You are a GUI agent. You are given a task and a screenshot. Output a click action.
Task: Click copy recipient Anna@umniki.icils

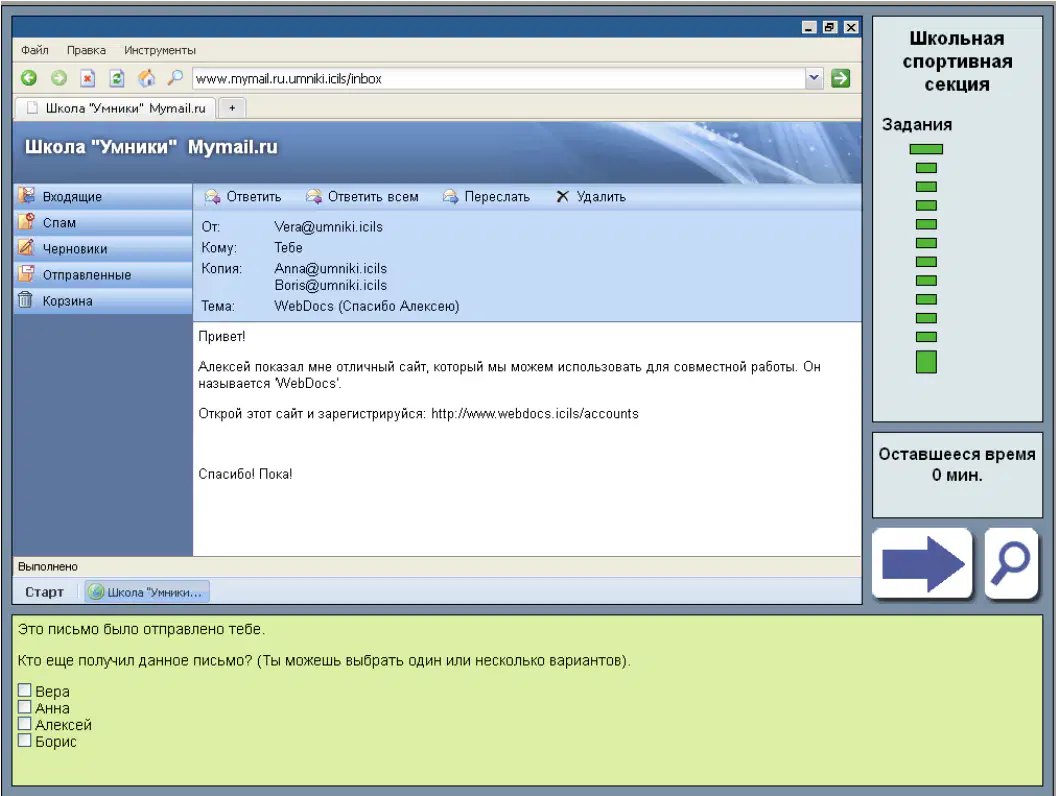click(x=331, y=269)
